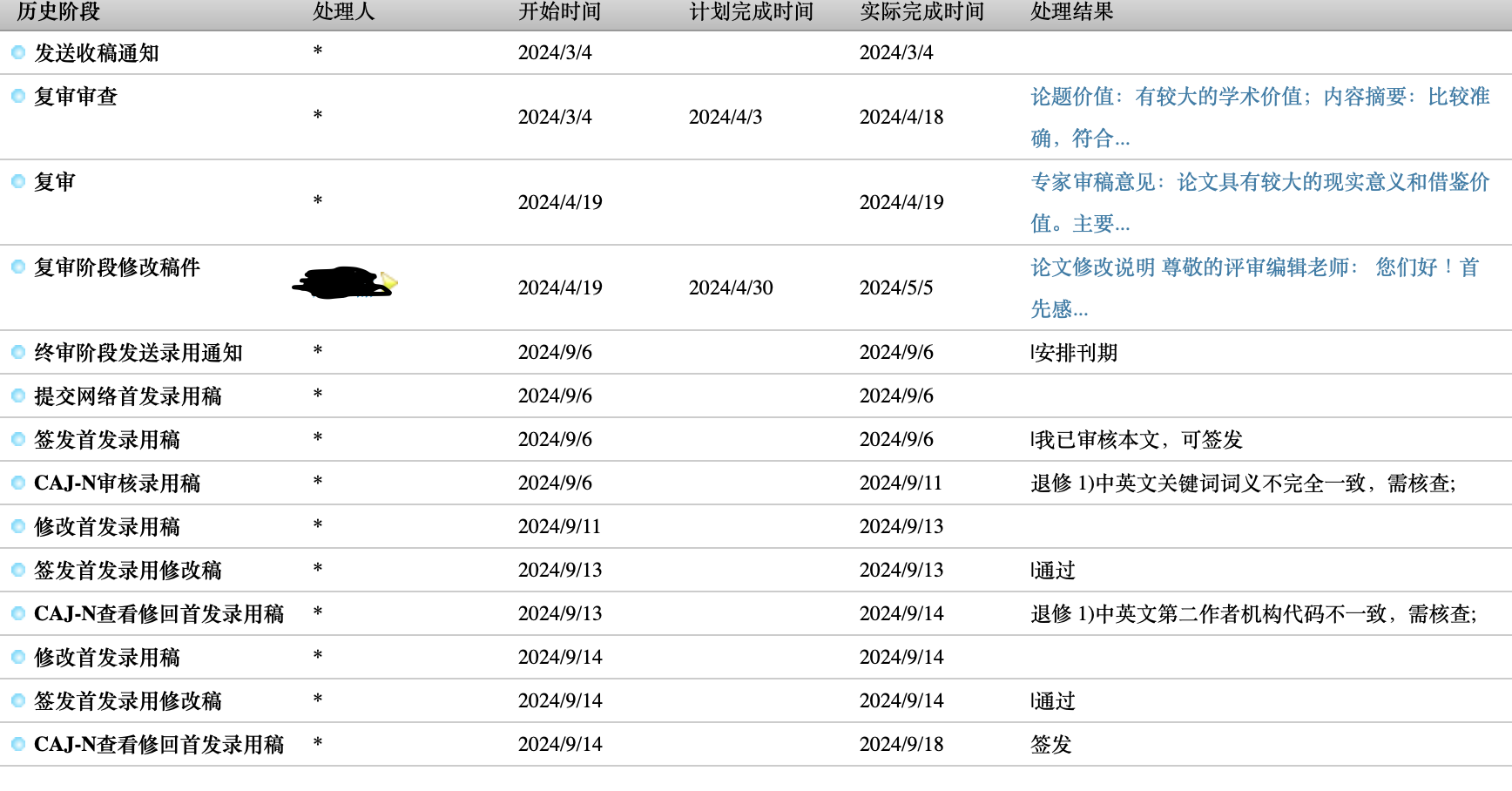This screenshot has height=791, width=1512.
Task: Click the 历史阶段 column header
Action: tap(58, 12)
